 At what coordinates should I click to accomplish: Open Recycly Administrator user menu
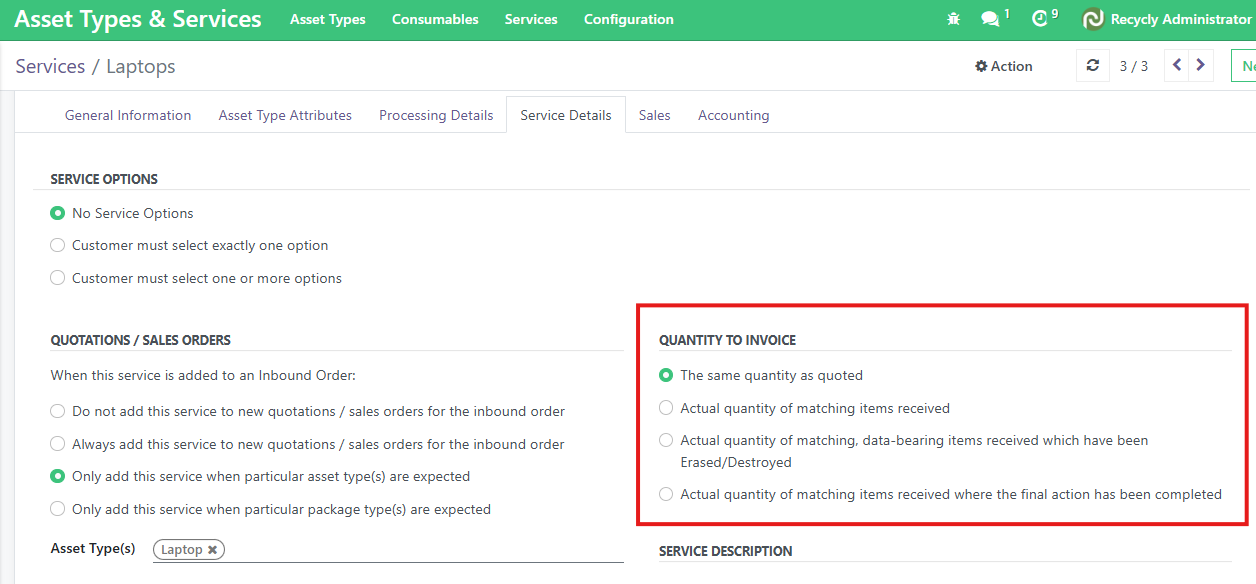click(x=1180, y=19)
